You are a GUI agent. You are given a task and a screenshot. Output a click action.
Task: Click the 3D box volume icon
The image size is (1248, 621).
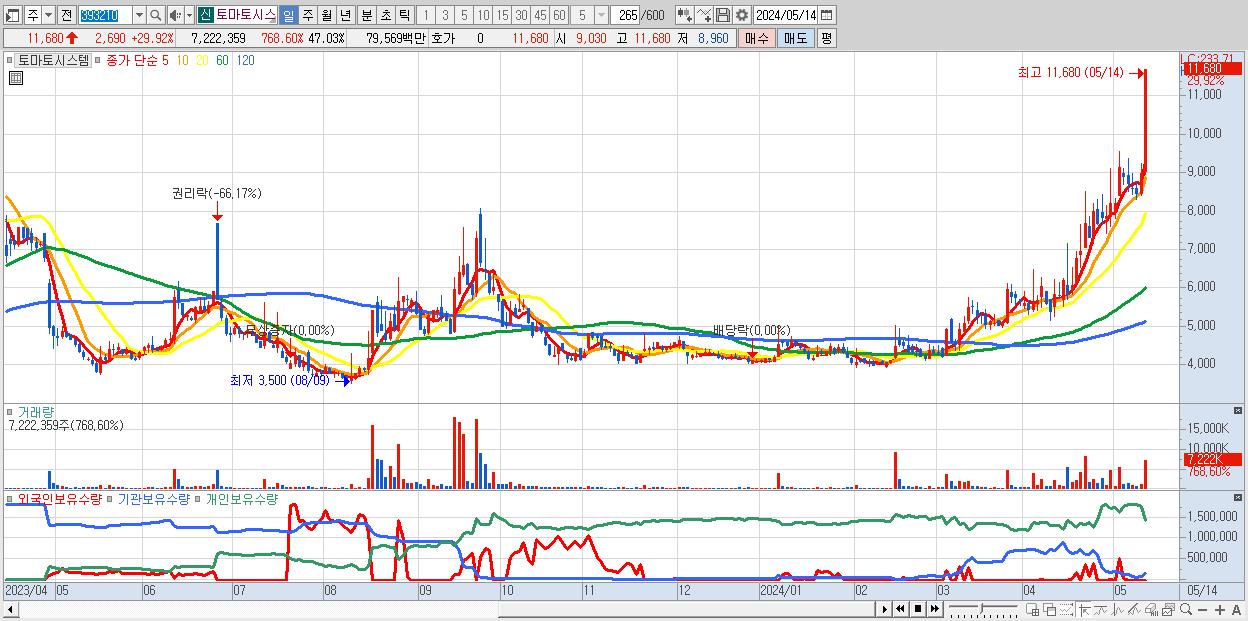[x=1152, y=609]
